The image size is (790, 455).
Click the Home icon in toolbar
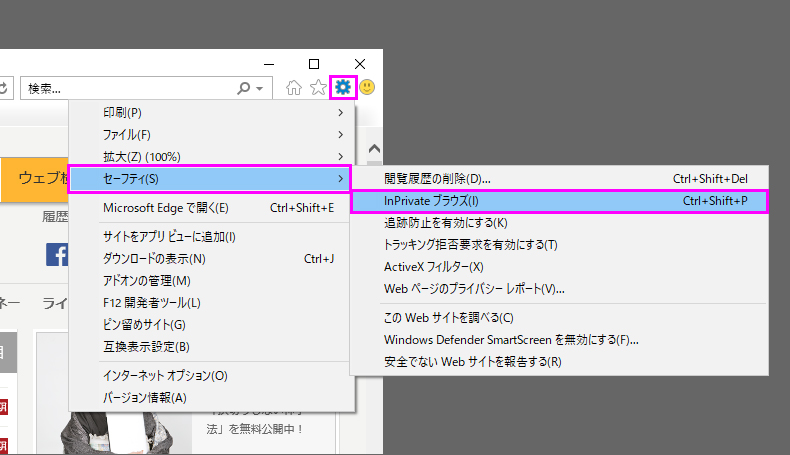pyautogui.click(x=294, y=88)
